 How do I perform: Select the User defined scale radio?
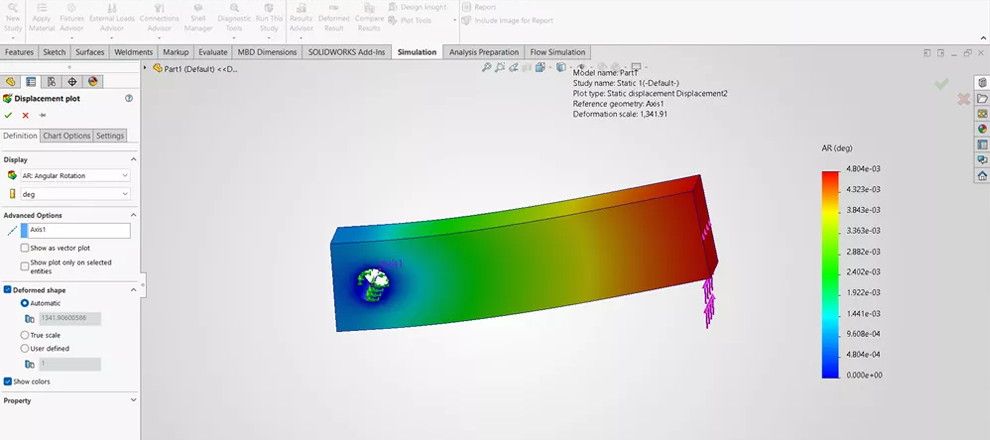[x=25, y=348]
